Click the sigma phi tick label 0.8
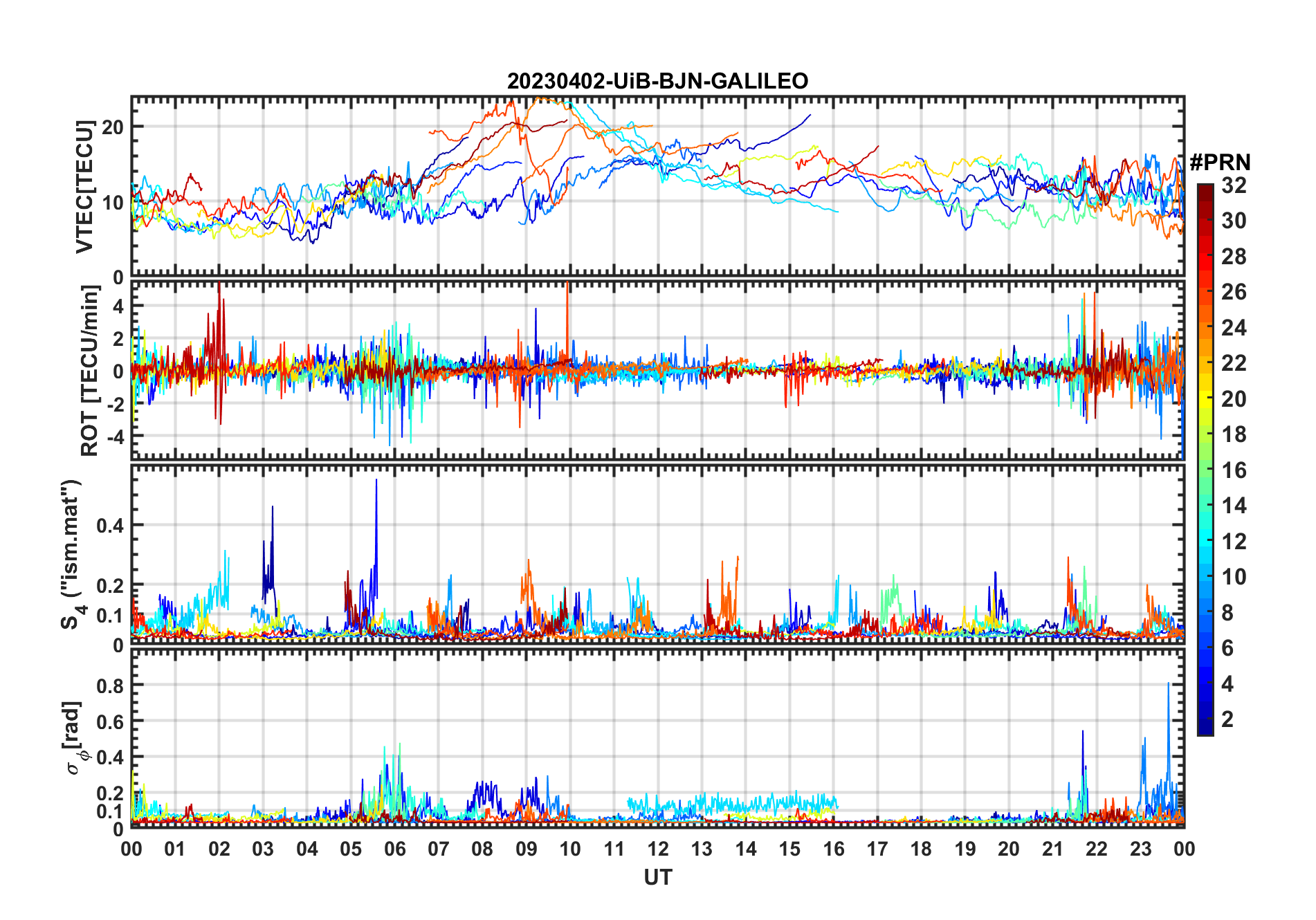Viewport: 1316px width, 920px height. point(110,686)
